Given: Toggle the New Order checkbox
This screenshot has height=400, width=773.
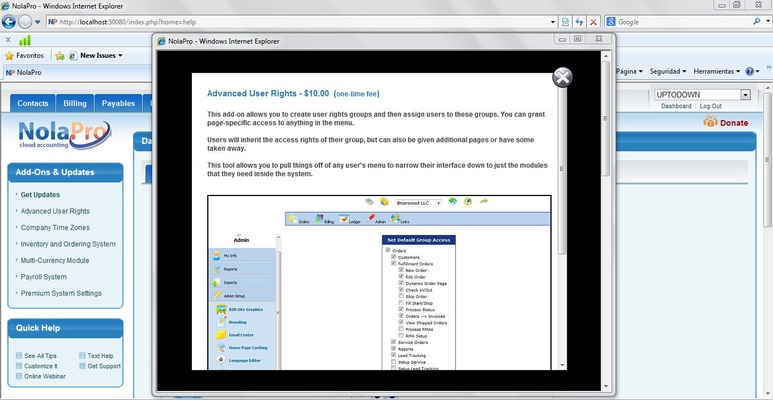Looking at the screenshot, I should tap(401, 270).
